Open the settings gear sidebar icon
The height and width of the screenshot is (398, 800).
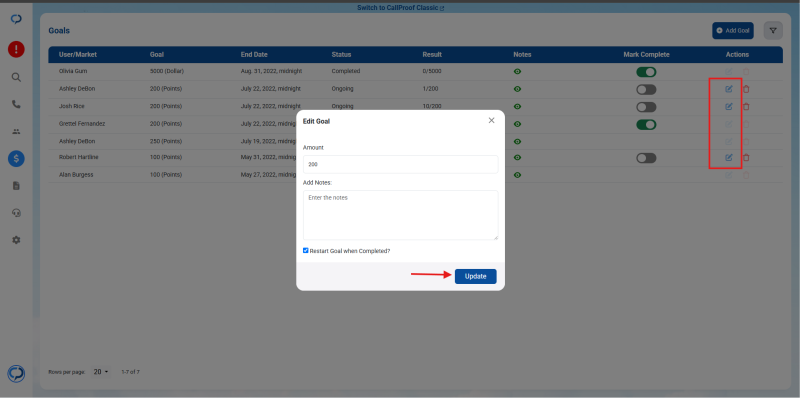(x=16, y=240)
